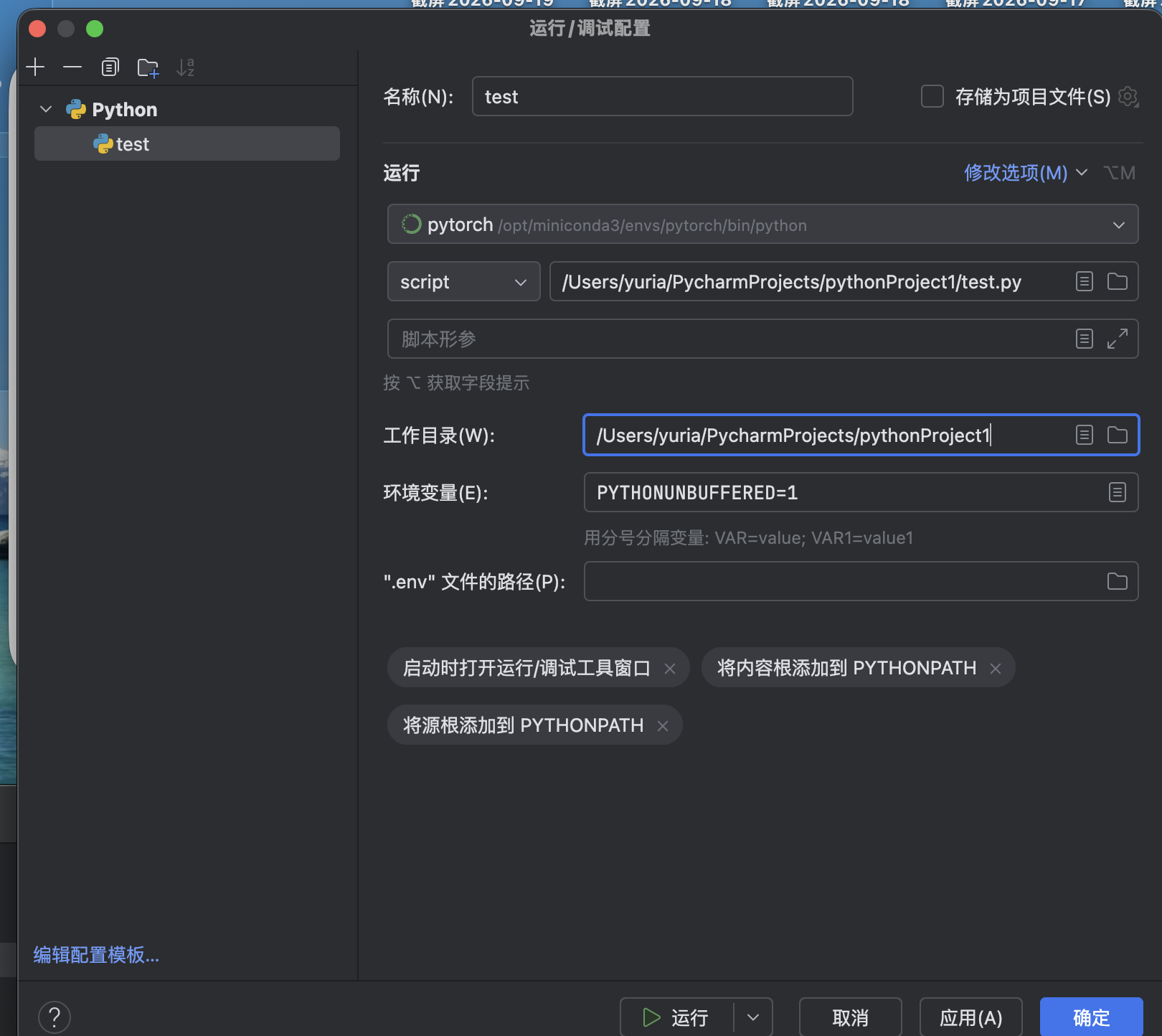Screen dimensions: 1162x1036
Task: Open help with the question mark button
Action: click(x=55, y=1017)
